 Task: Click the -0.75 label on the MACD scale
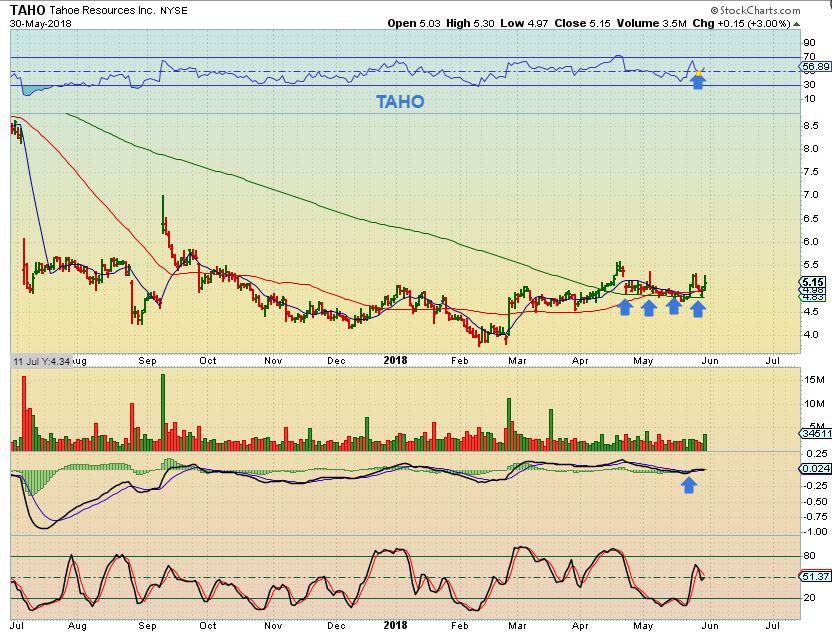[x=817, y=517]
